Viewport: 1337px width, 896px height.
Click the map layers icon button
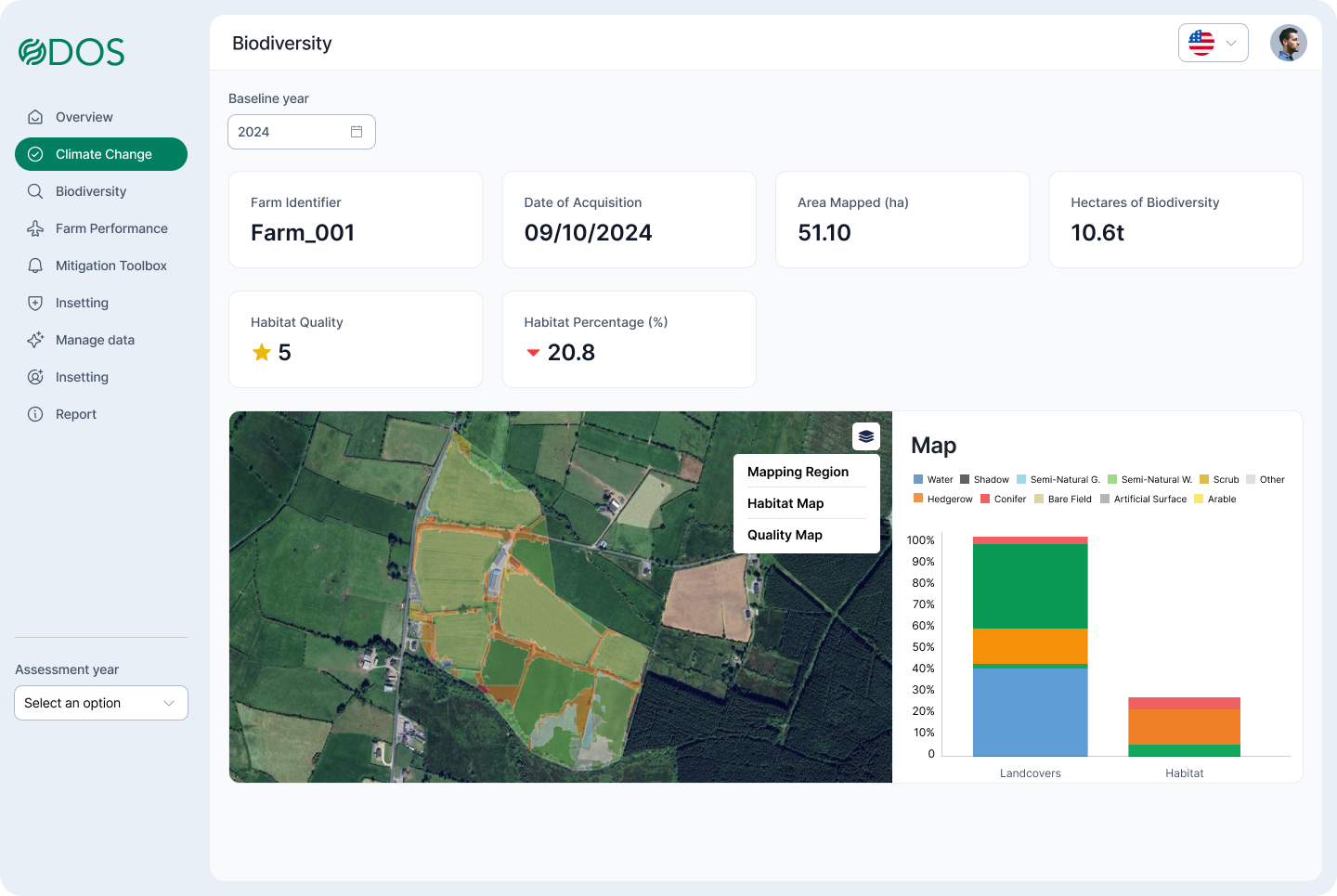point(866,436)
